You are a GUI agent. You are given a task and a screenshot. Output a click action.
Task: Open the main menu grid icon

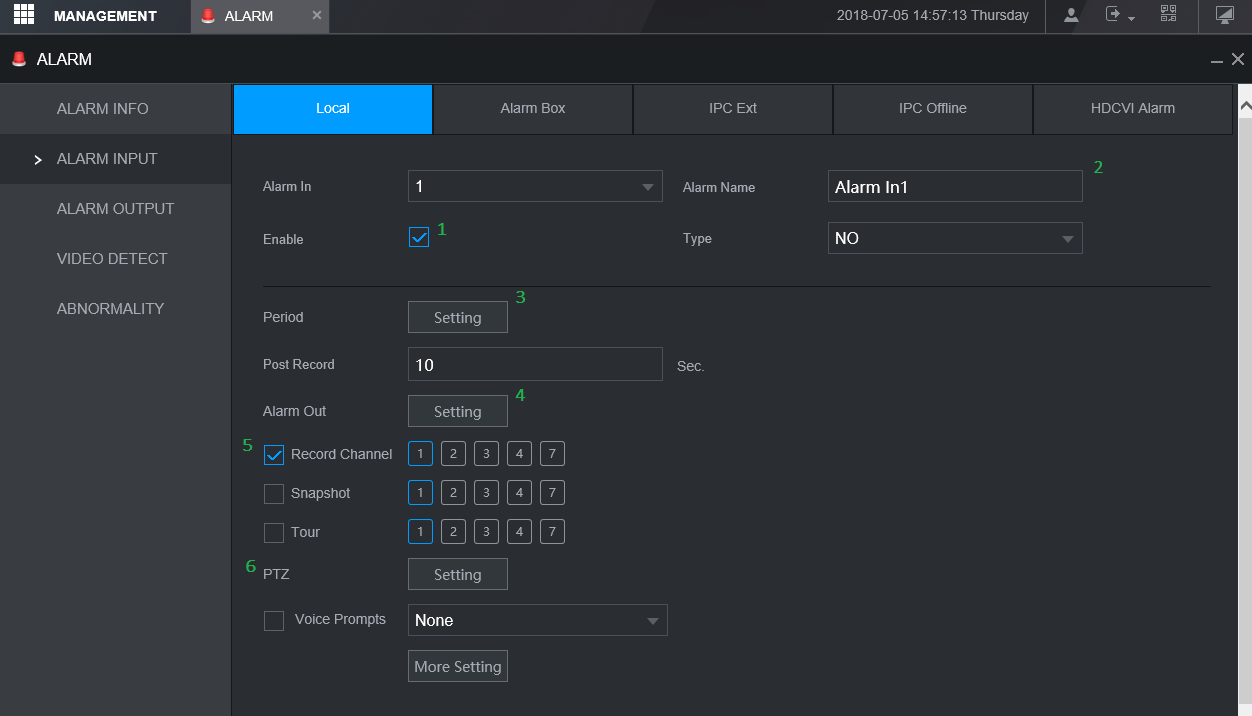24,15
